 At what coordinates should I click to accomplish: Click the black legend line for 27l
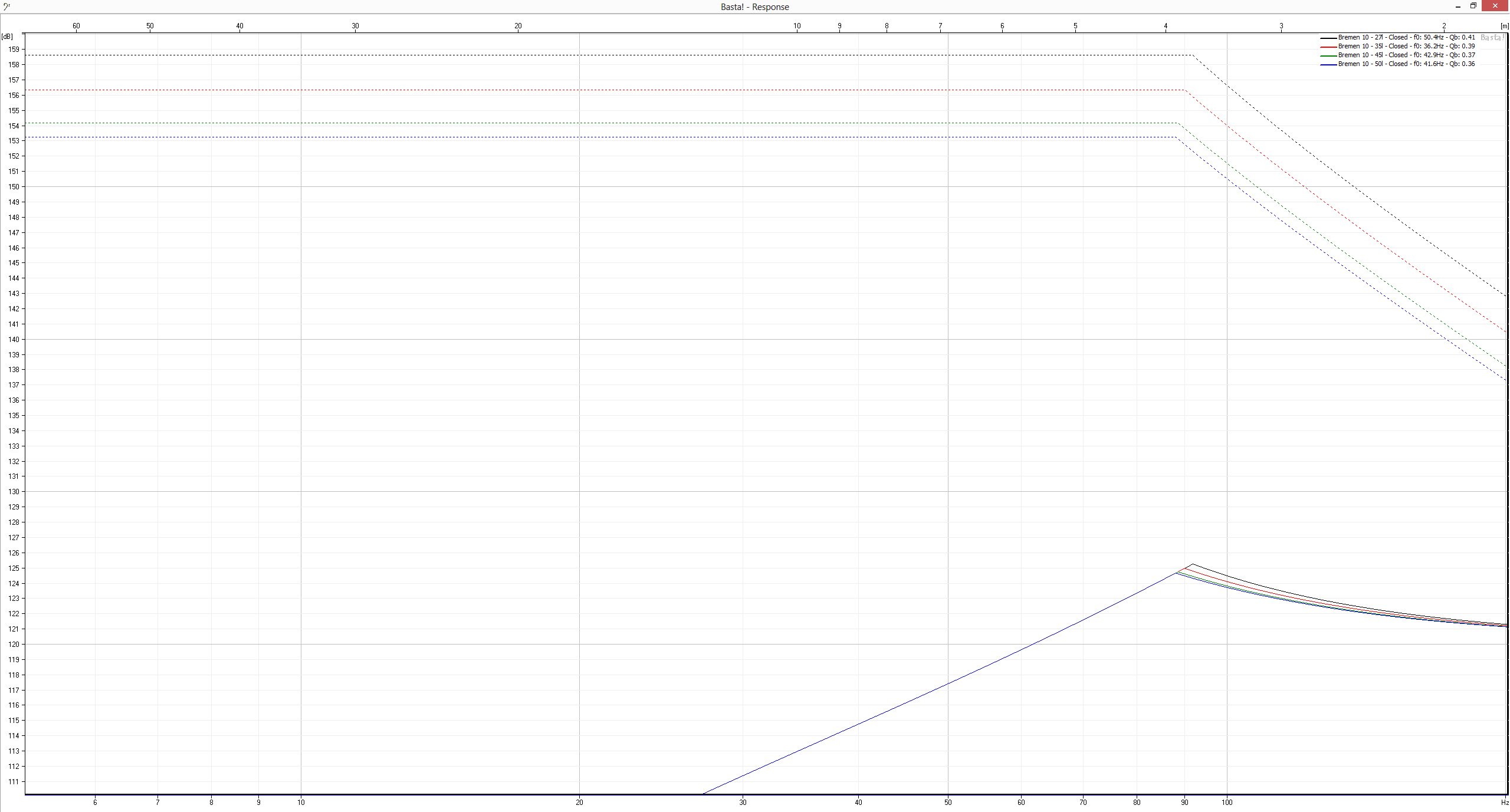tap(1328, 38)
